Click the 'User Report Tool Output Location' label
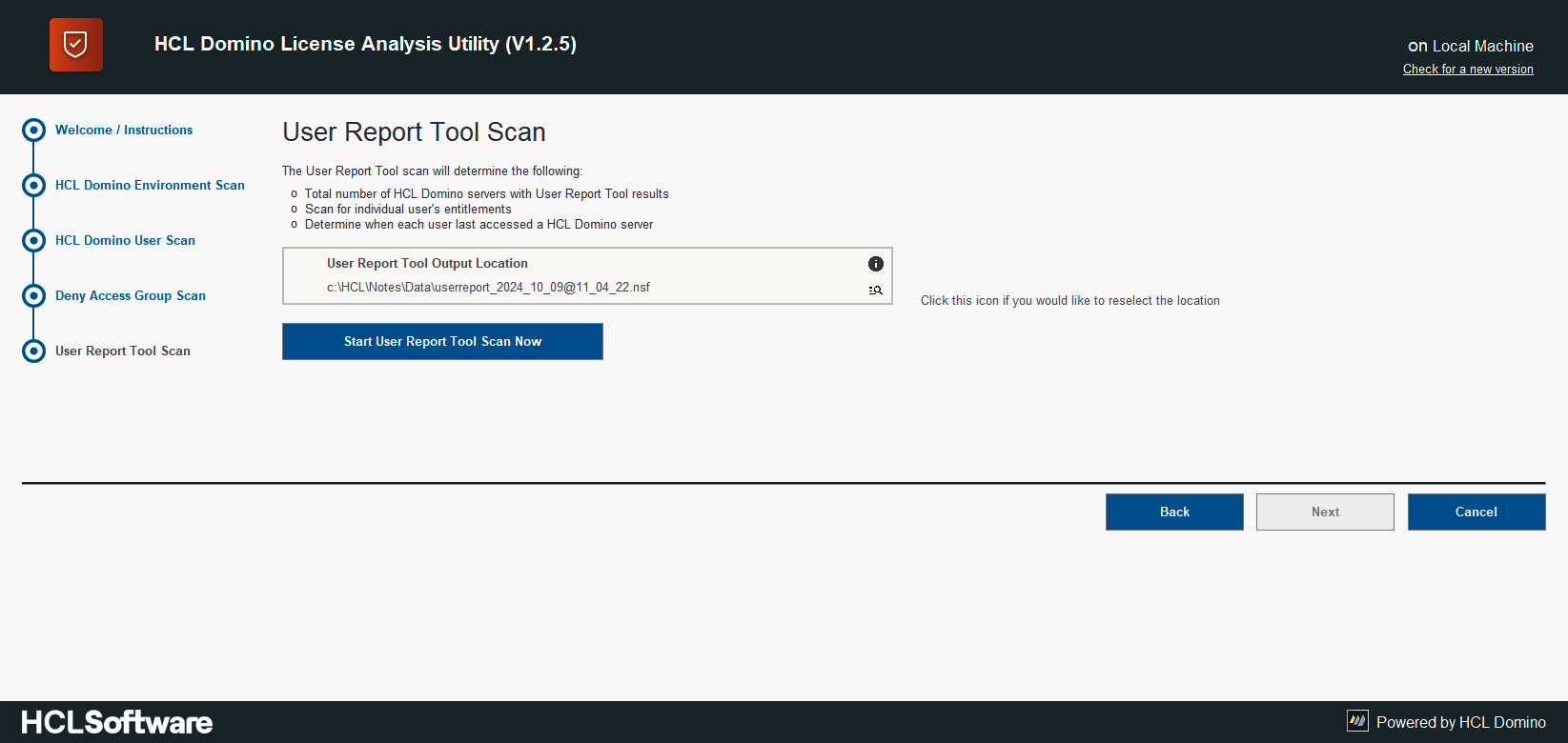 pyautogui.click(x=427, y=263)
